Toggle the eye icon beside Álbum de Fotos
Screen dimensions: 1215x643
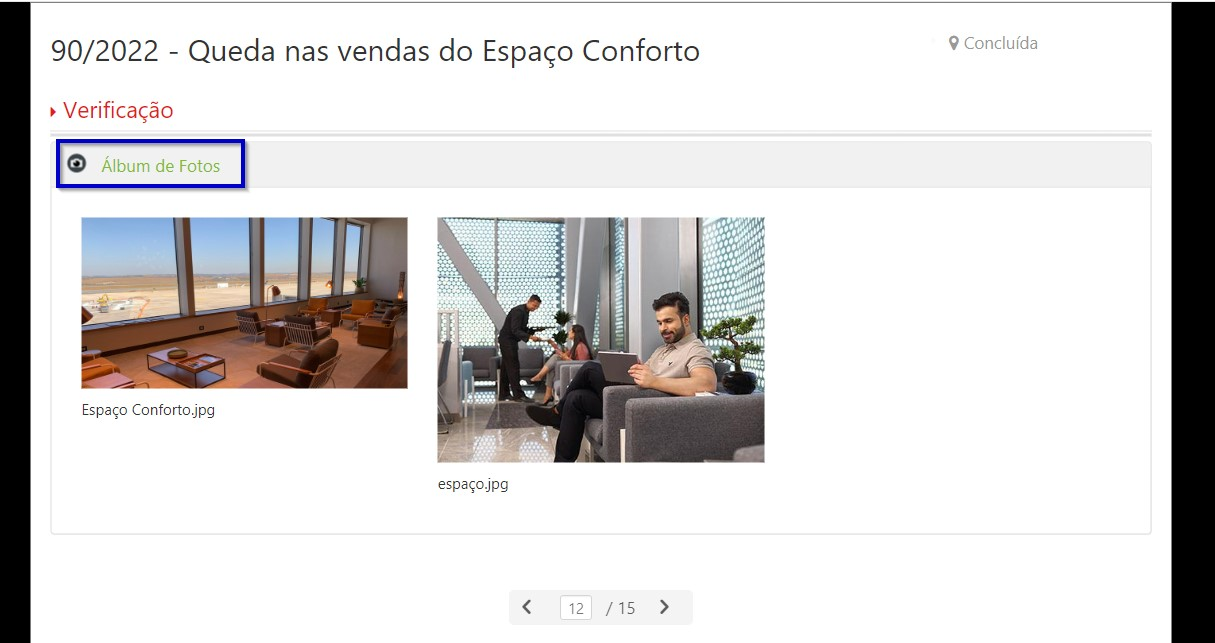click(x=76, y=164)
